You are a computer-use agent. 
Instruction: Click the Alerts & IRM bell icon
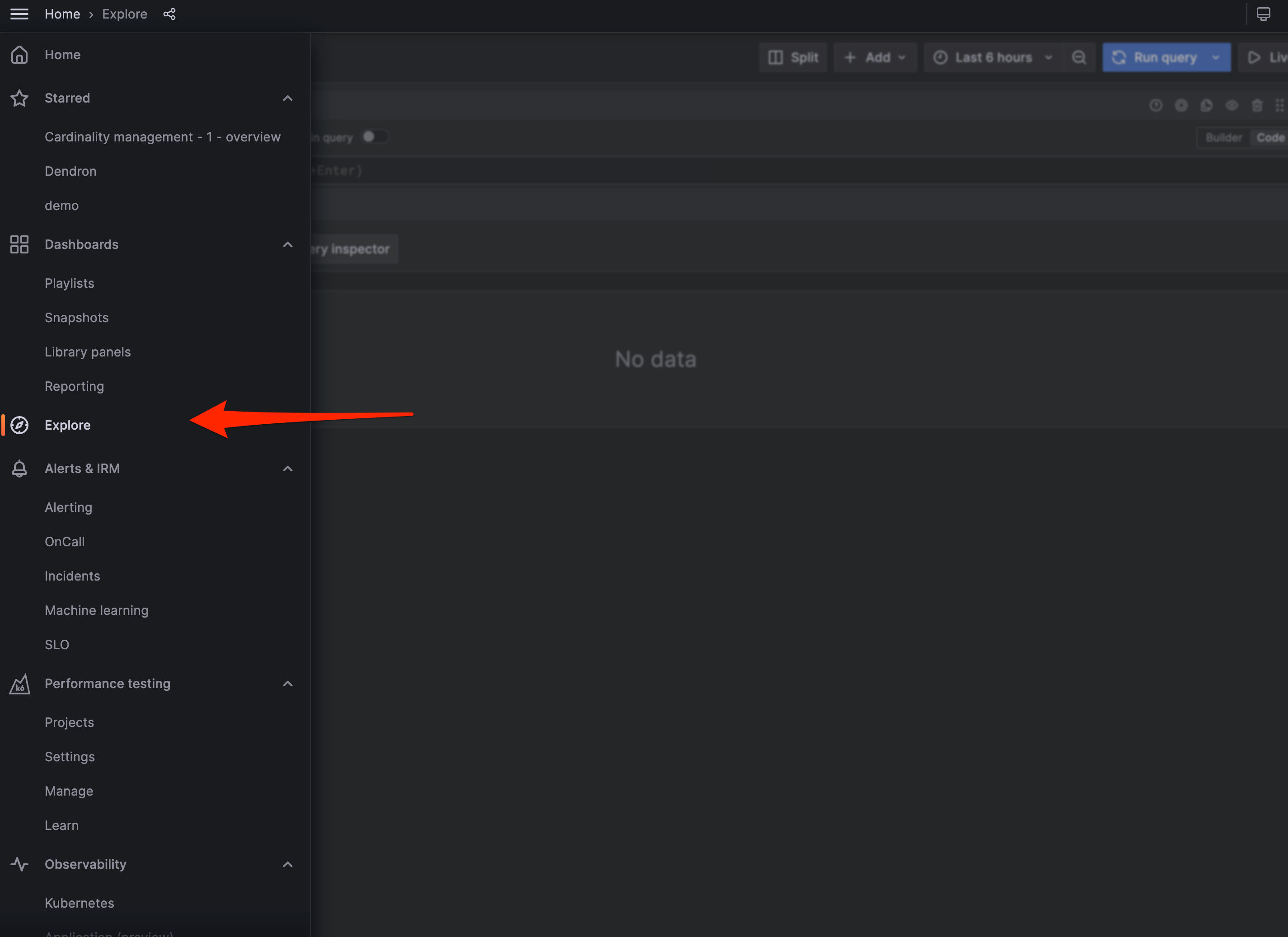coord(19,468)
